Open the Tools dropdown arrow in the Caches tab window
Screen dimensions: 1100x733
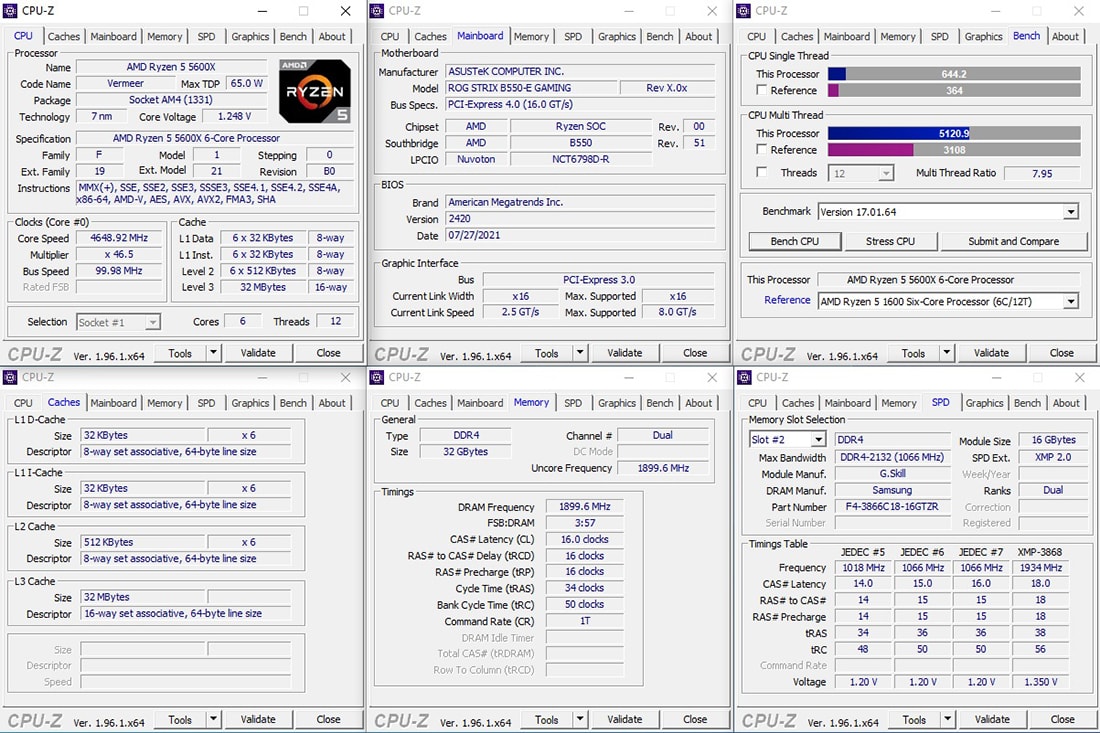tap(213, 719)
